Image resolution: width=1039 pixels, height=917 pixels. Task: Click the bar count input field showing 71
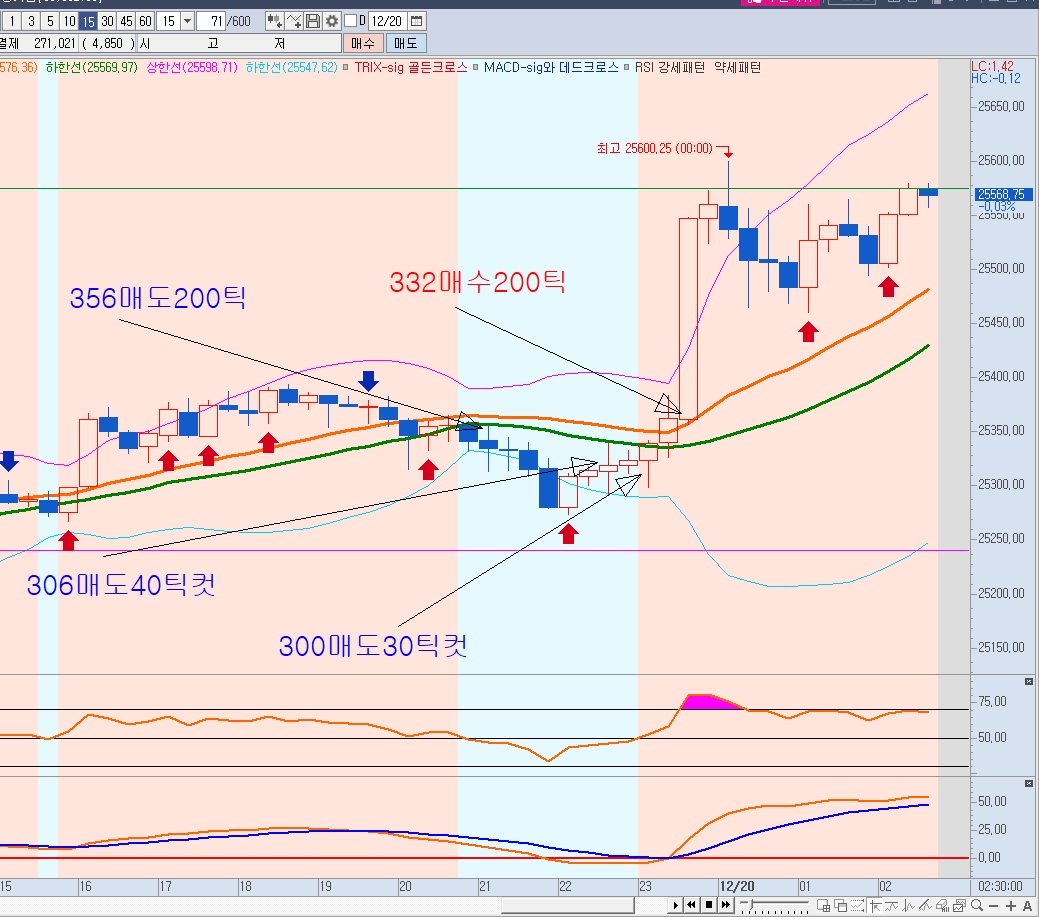212,21
